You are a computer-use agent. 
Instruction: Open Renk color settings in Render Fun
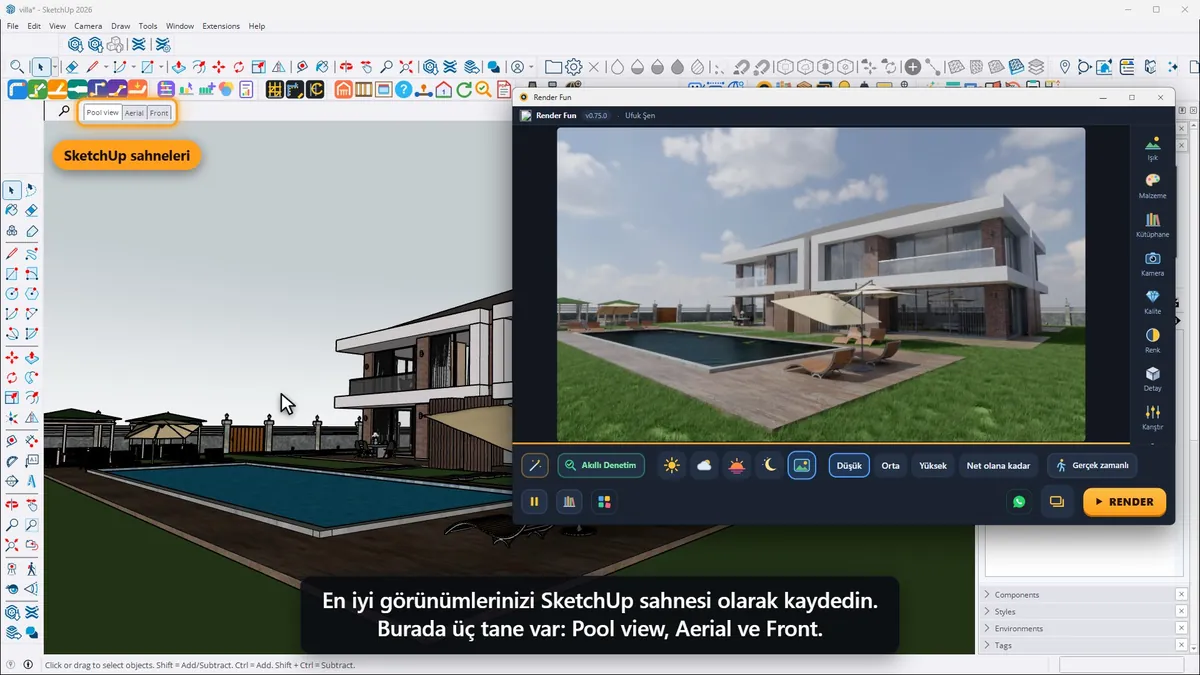pos(1152,341)
